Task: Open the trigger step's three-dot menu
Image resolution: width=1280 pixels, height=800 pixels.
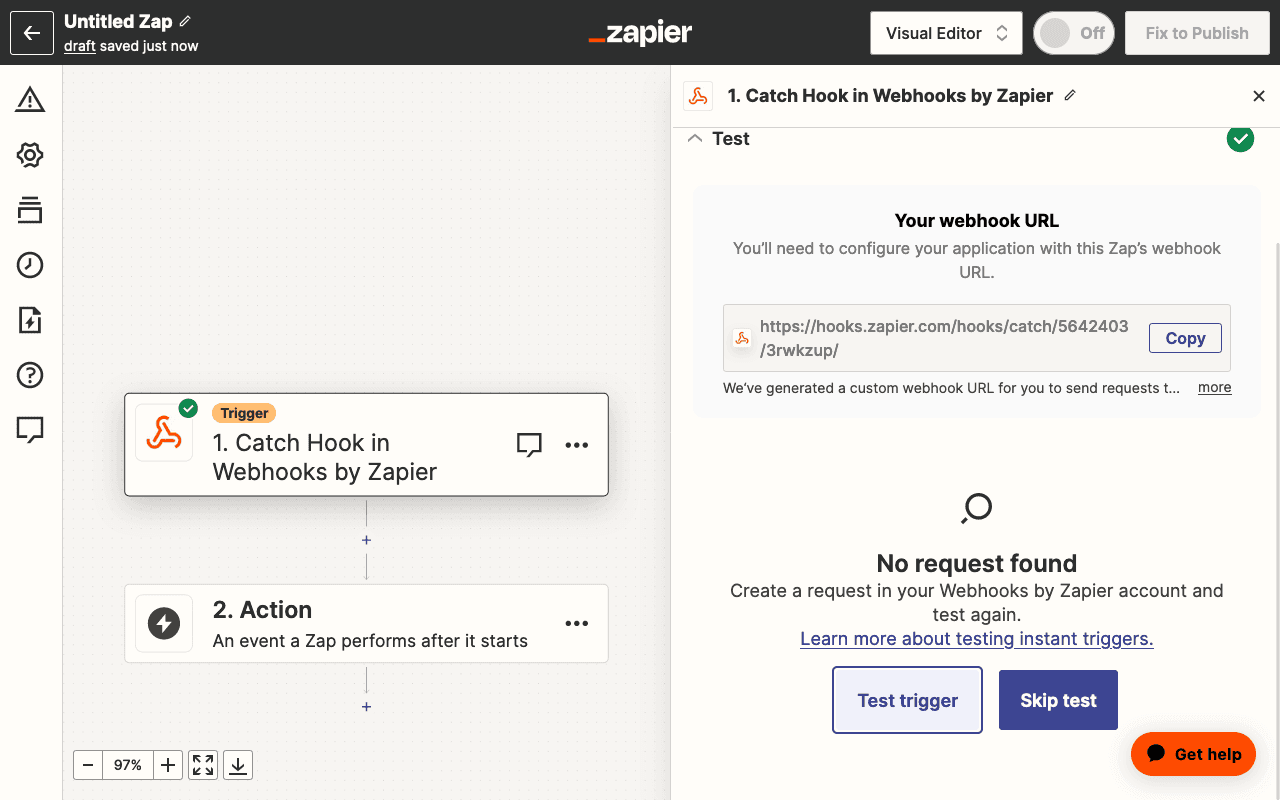Action: (577, 445)
